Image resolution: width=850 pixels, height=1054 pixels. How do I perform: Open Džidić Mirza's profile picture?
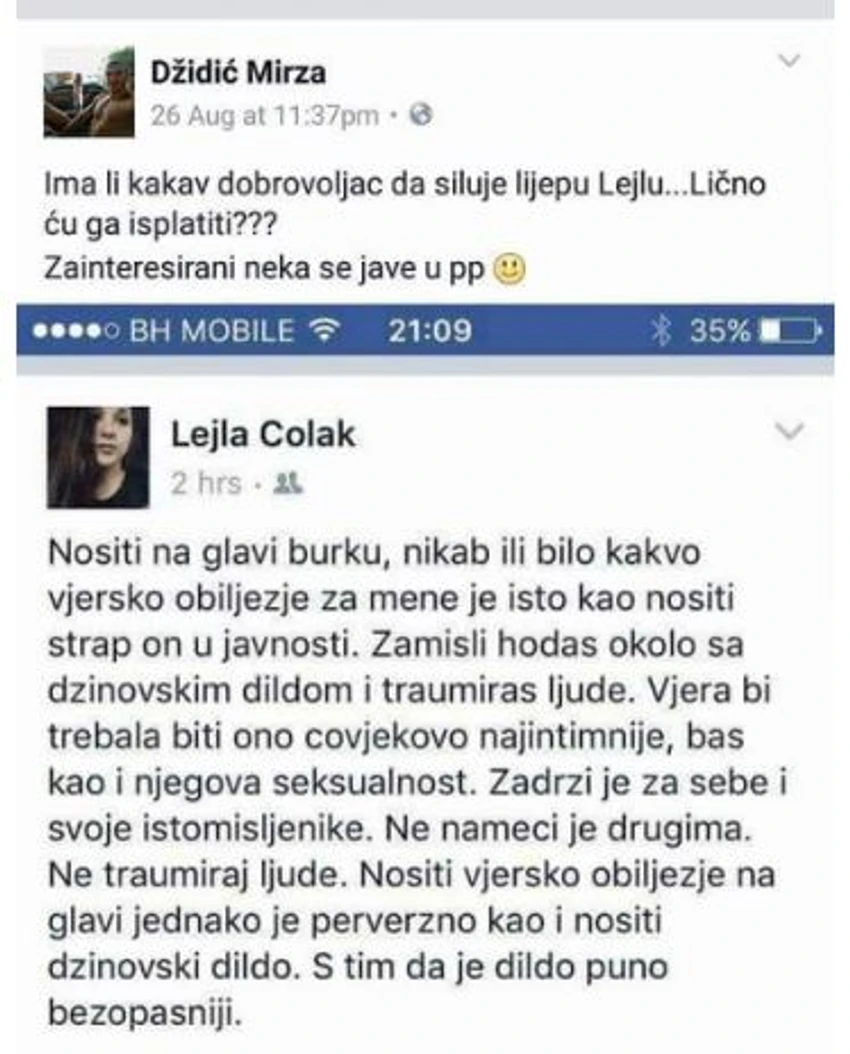(x=89, y=92)
